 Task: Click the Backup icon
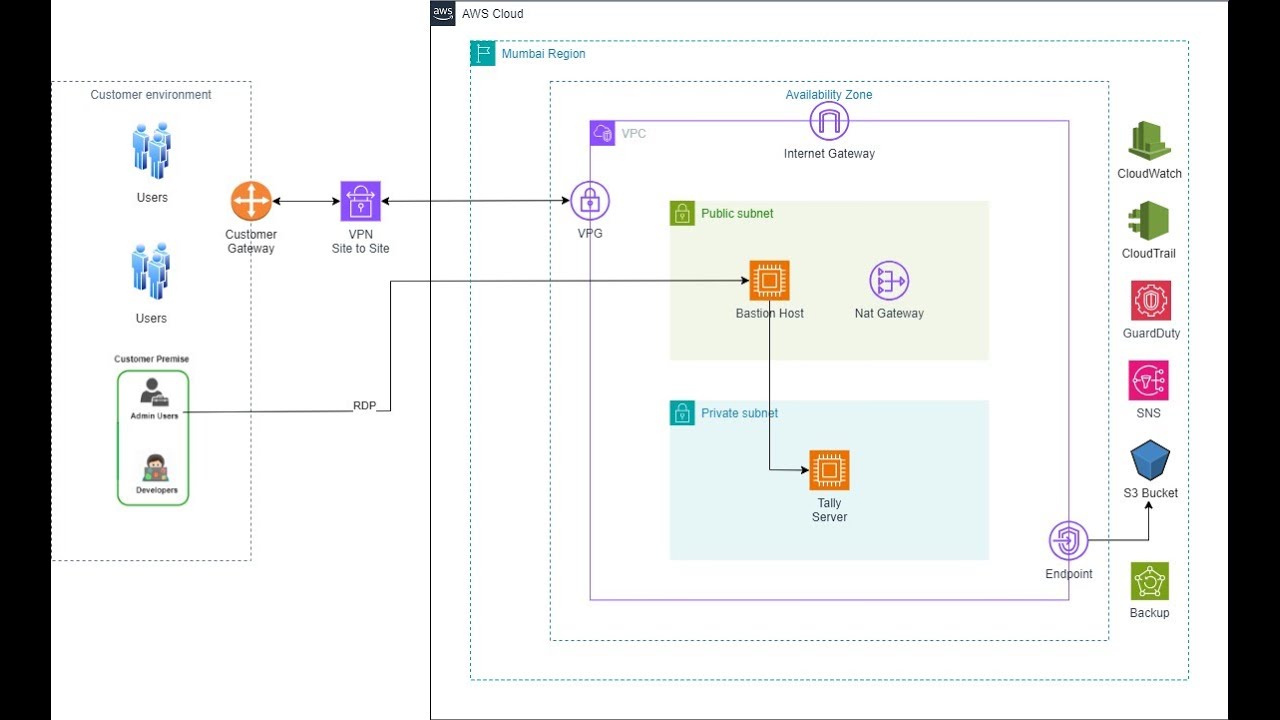(x=1150, y=581)
